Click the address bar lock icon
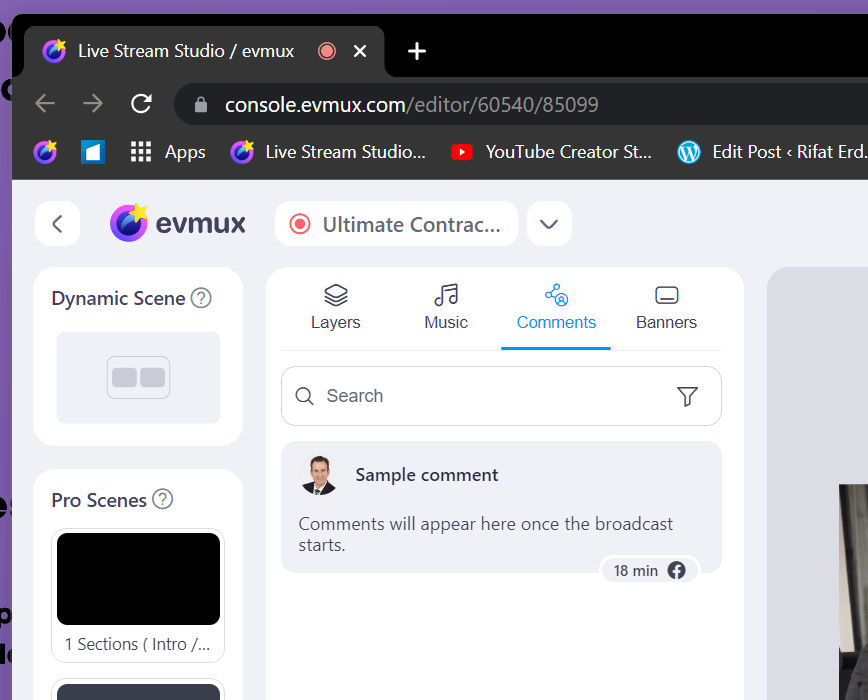868x700 pixels. point(201,105)
